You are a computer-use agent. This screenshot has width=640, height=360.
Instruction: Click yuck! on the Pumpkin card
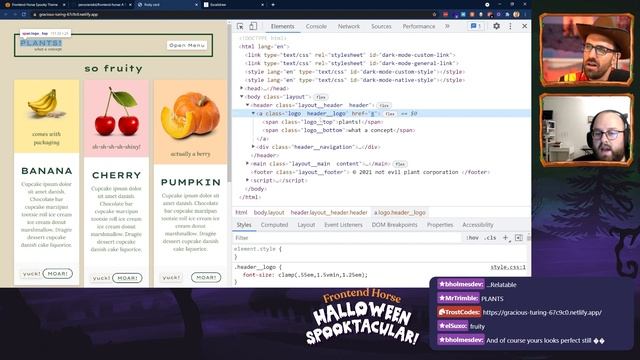click(x=171, y=278)
